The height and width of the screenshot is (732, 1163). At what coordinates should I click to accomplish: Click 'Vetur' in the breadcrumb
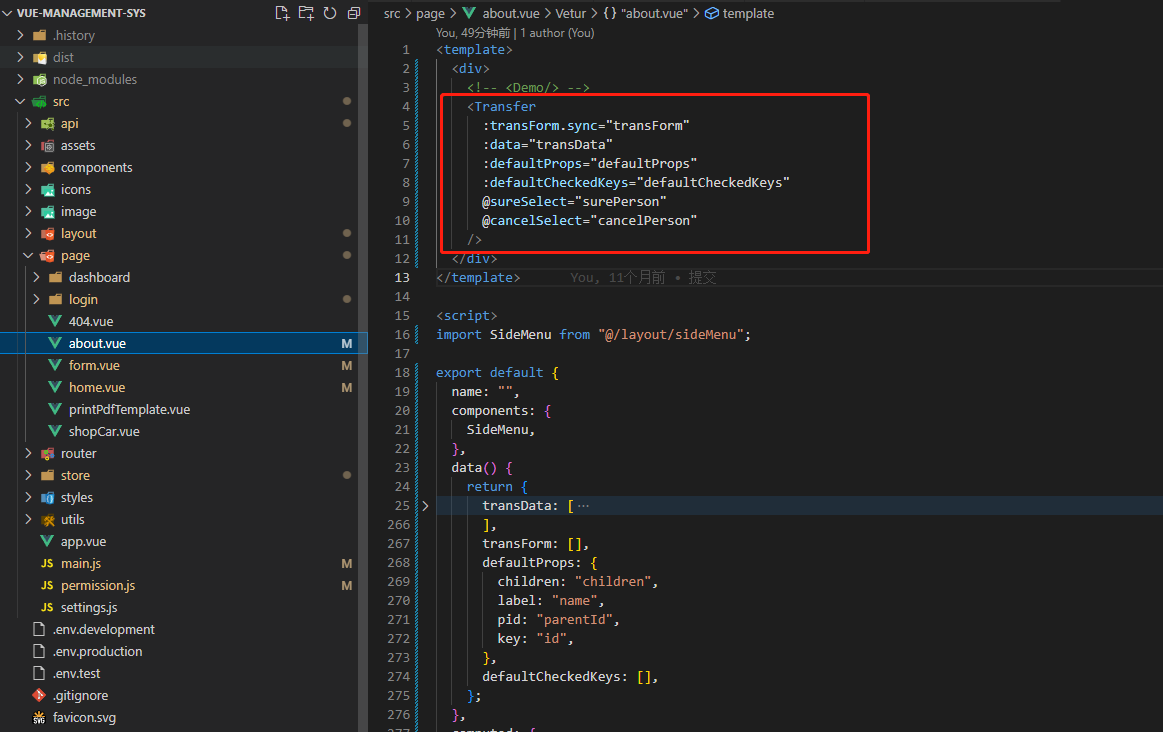tap(570, 13)
